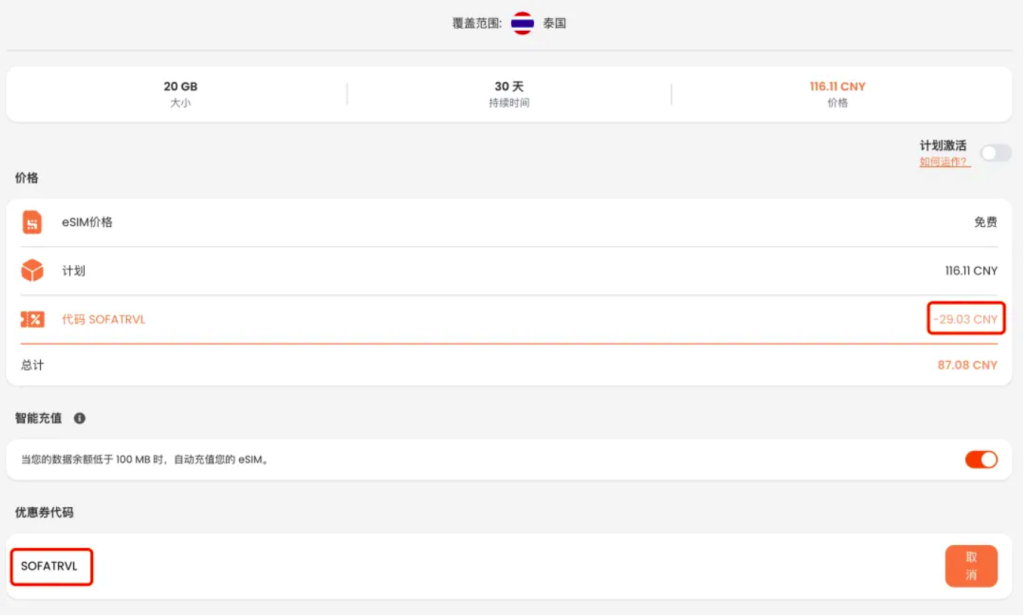Disable the 智能充值 auto top-up toggle
The image size is (1024, 616).
pos(981,460)
